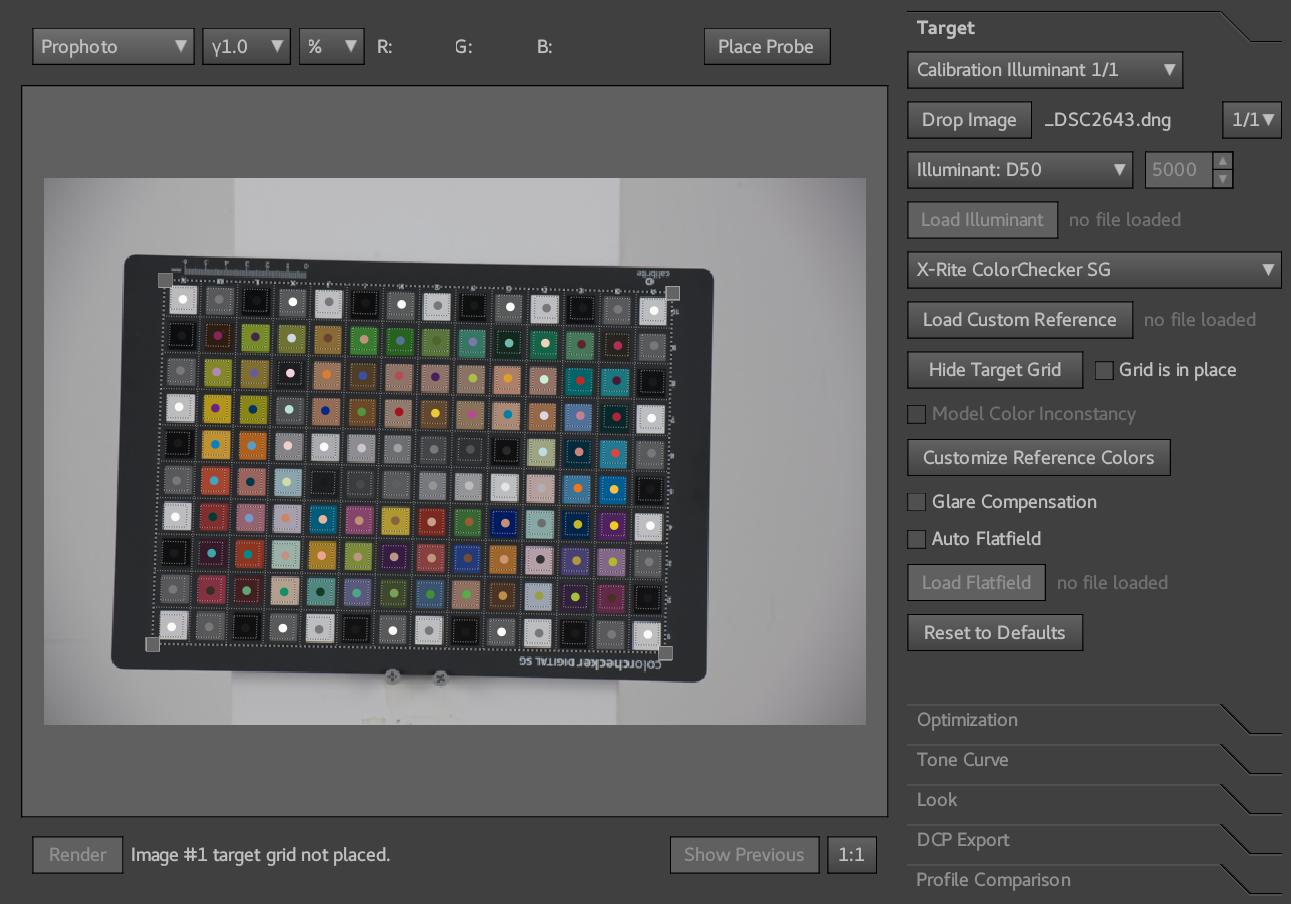
Task: Click the Place Probe button
Action: (766, 46)
